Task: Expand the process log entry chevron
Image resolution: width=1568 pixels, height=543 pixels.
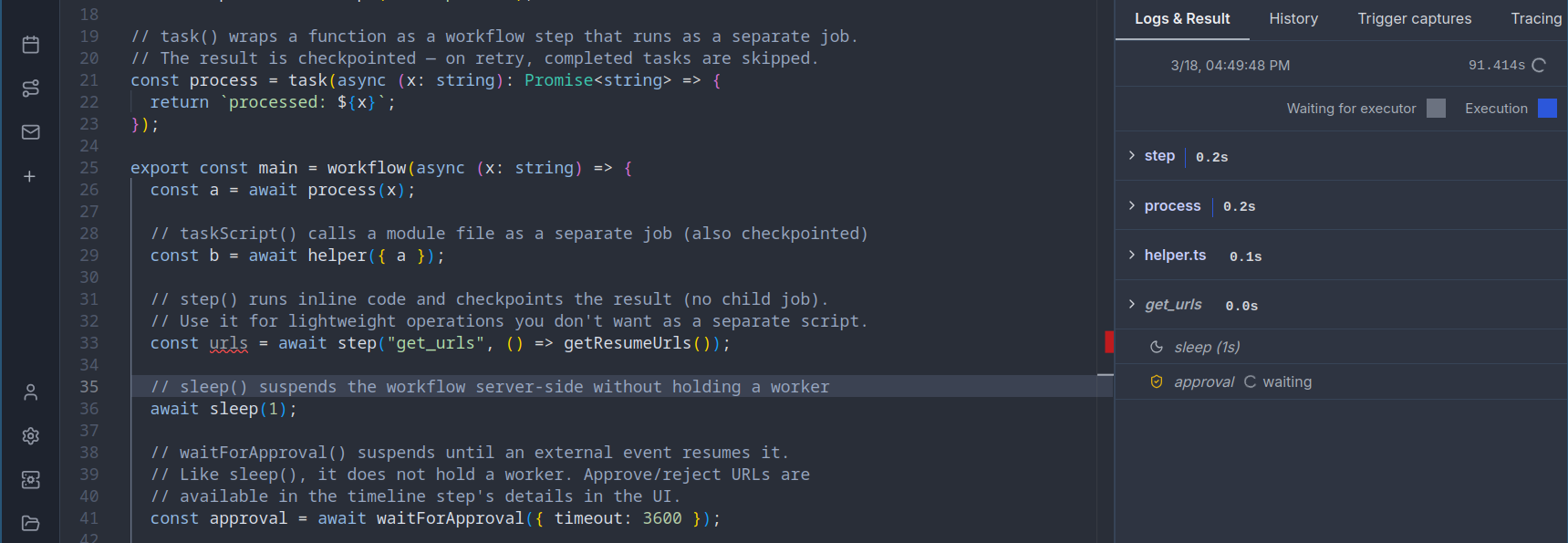Action: [1132, 206]
